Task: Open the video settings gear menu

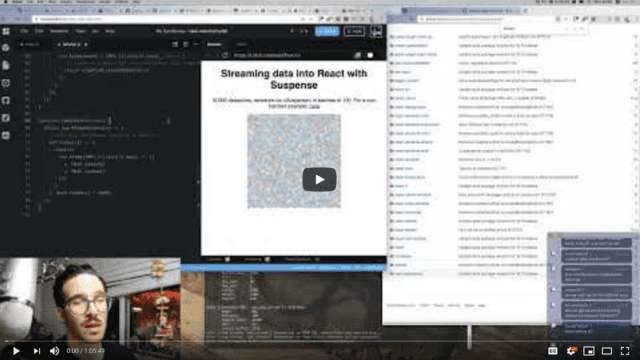Action: [x=571, y=351]
